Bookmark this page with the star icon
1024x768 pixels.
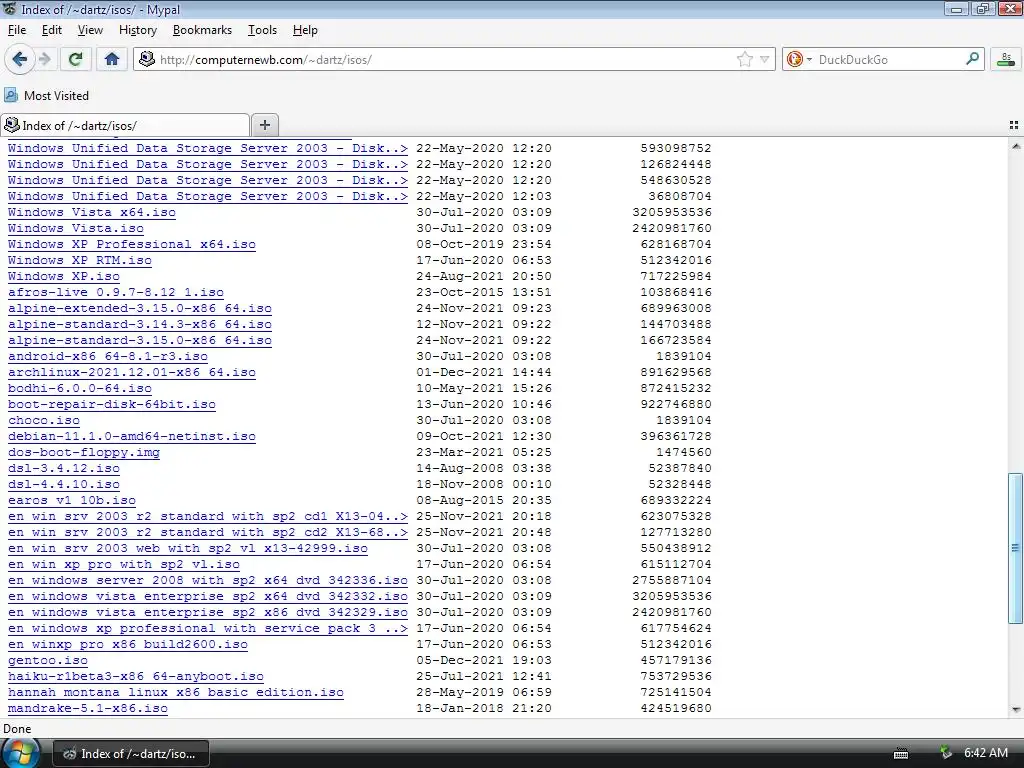(744, 59)
